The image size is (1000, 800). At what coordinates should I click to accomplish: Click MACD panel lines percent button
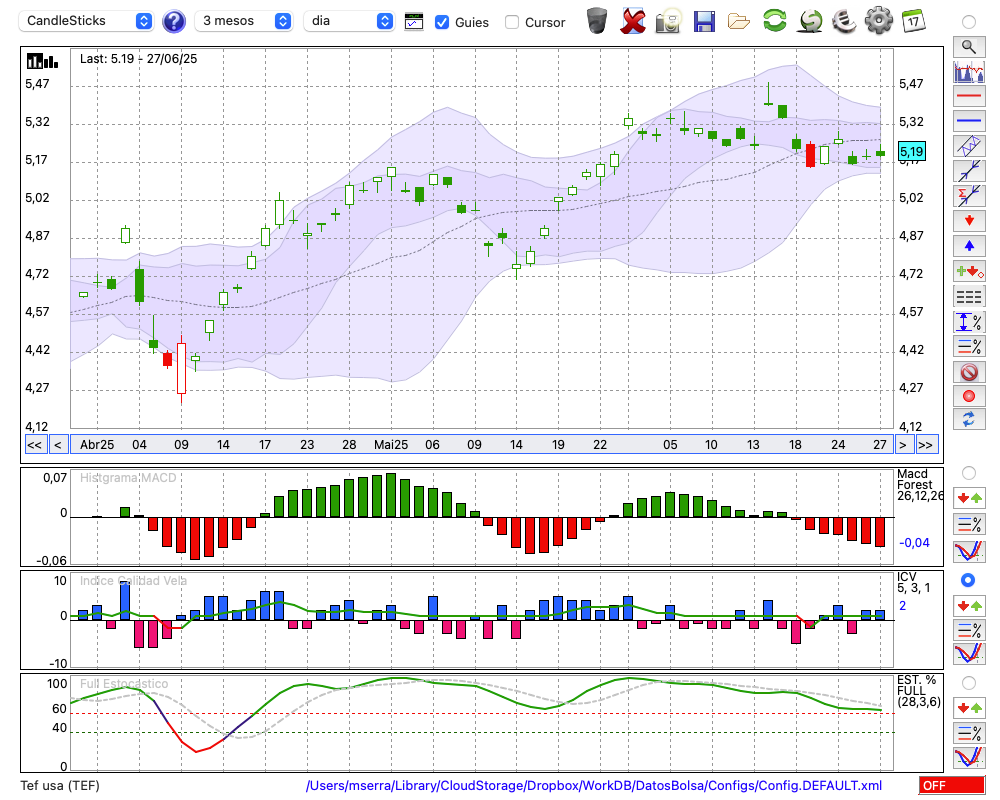969,524
